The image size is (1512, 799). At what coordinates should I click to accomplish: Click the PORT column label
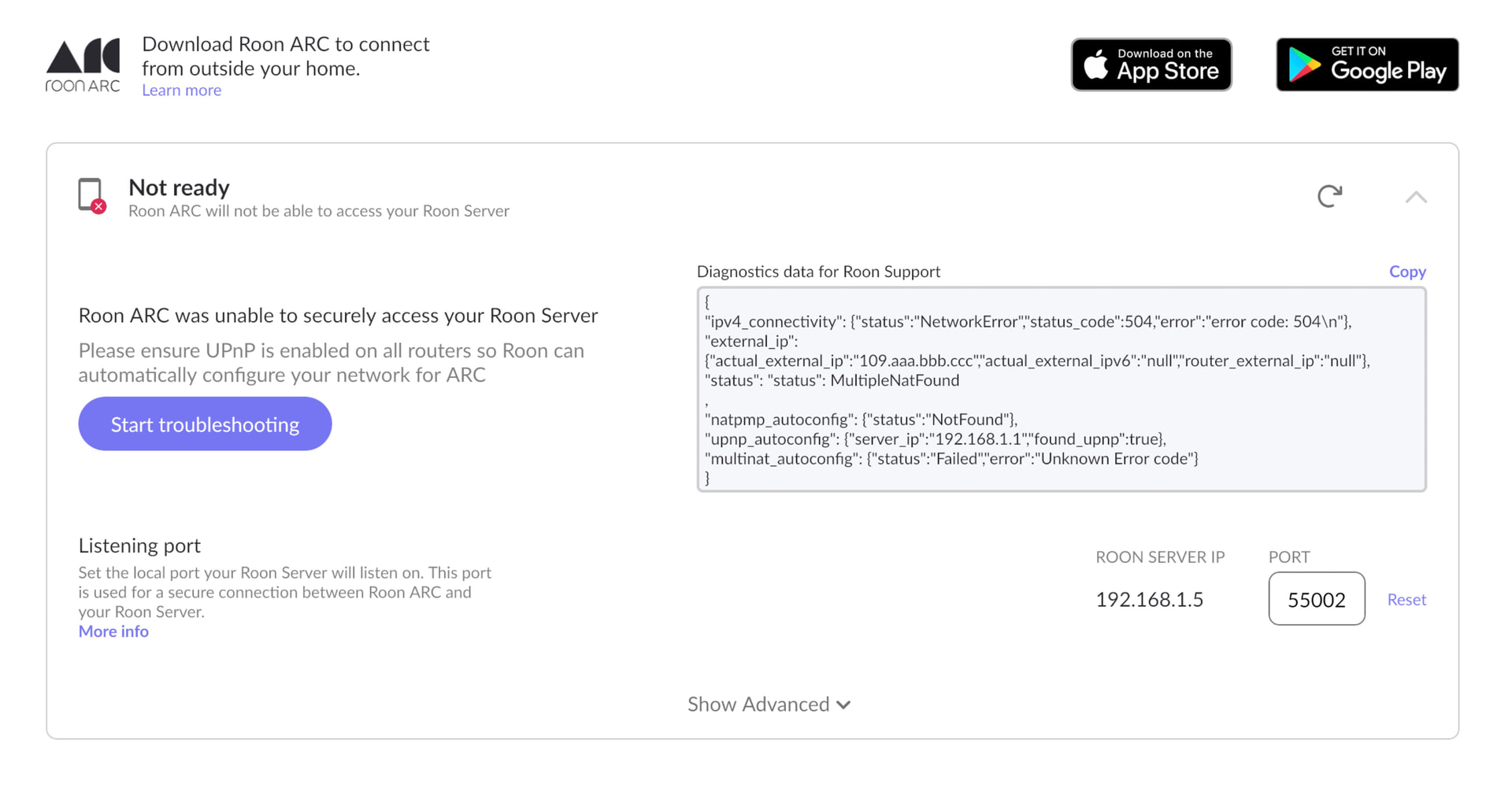click(1289, 557)
